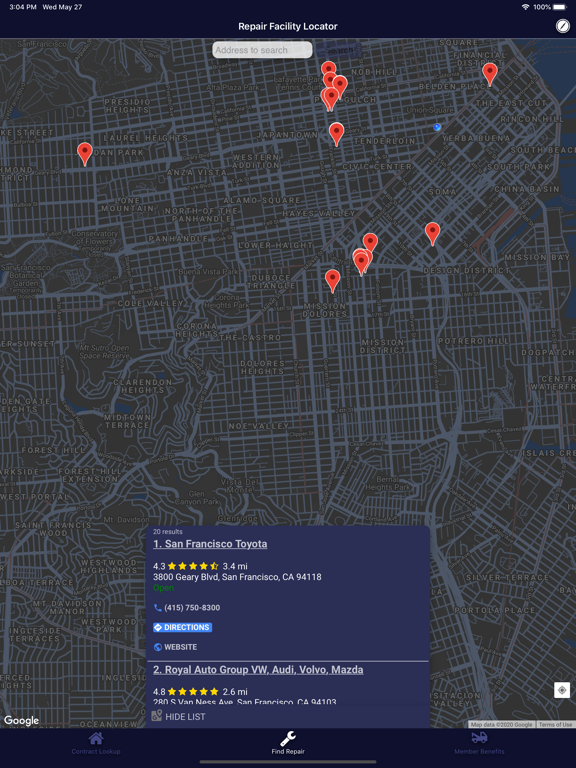This screenshot has height=768, width=576.
Task: Select the map pin at Jordan Park
Action: point(85,154)
